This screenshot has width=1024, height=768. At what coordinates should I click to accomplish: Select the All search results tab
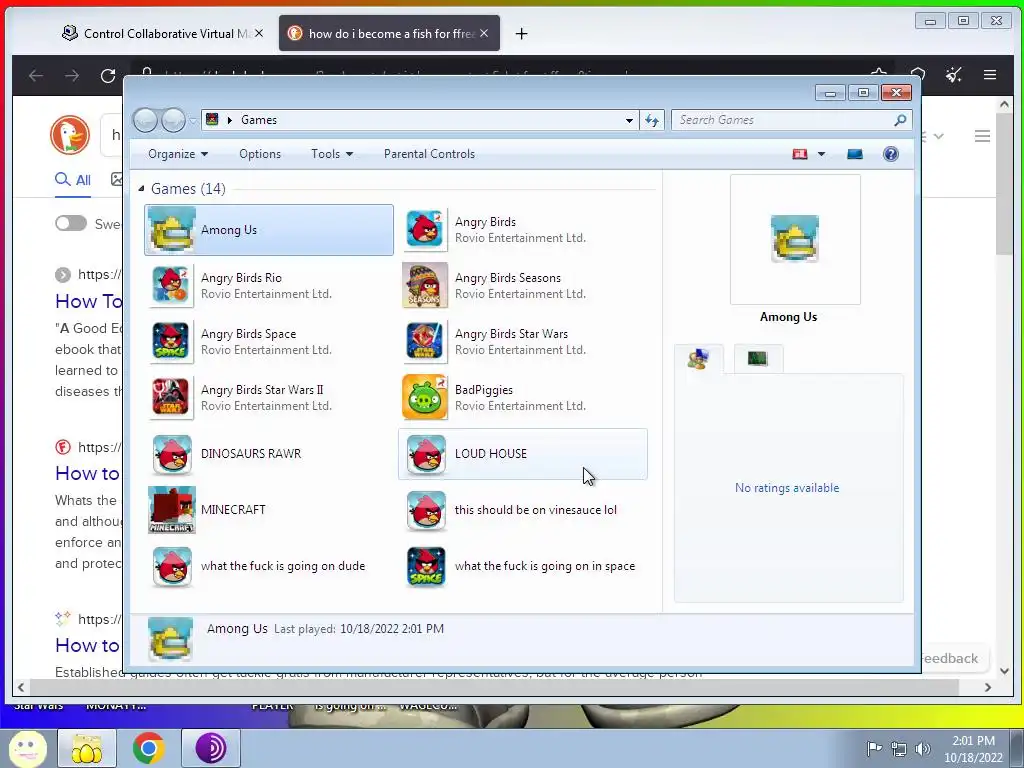point(73,180)
